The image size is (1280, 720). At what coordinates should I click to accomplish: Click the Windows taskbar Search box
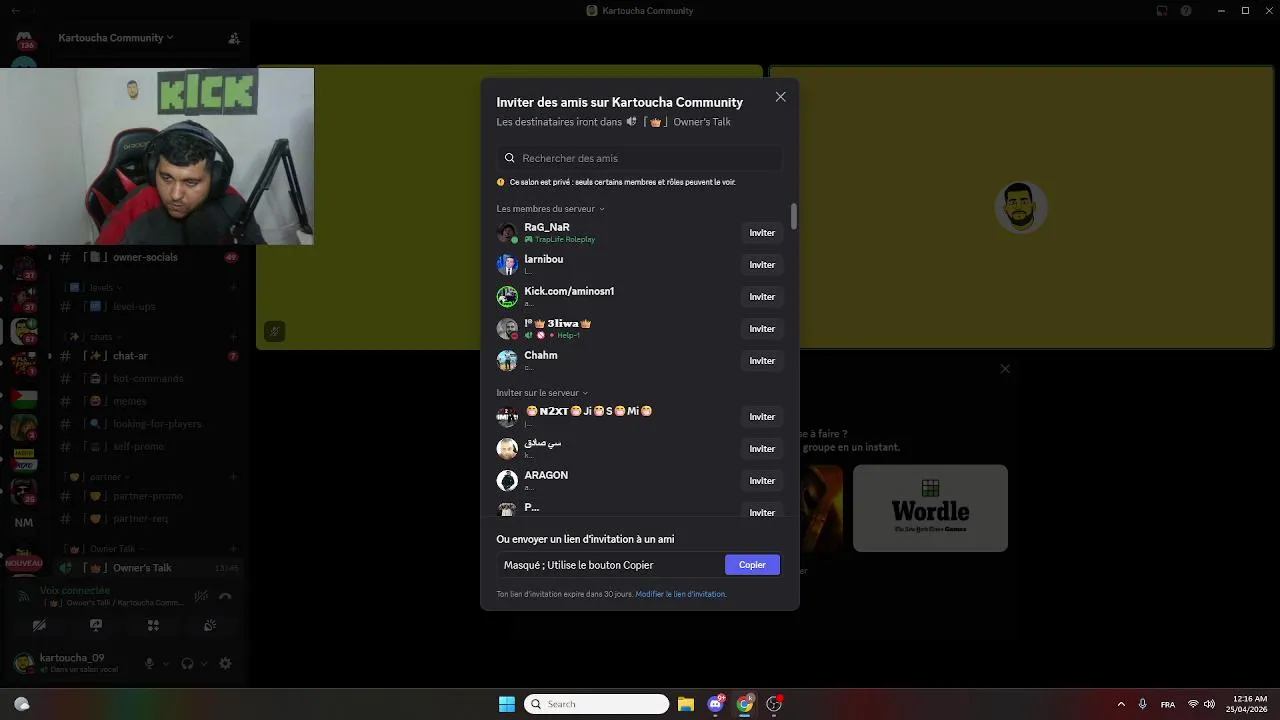(x=596, y=704)
